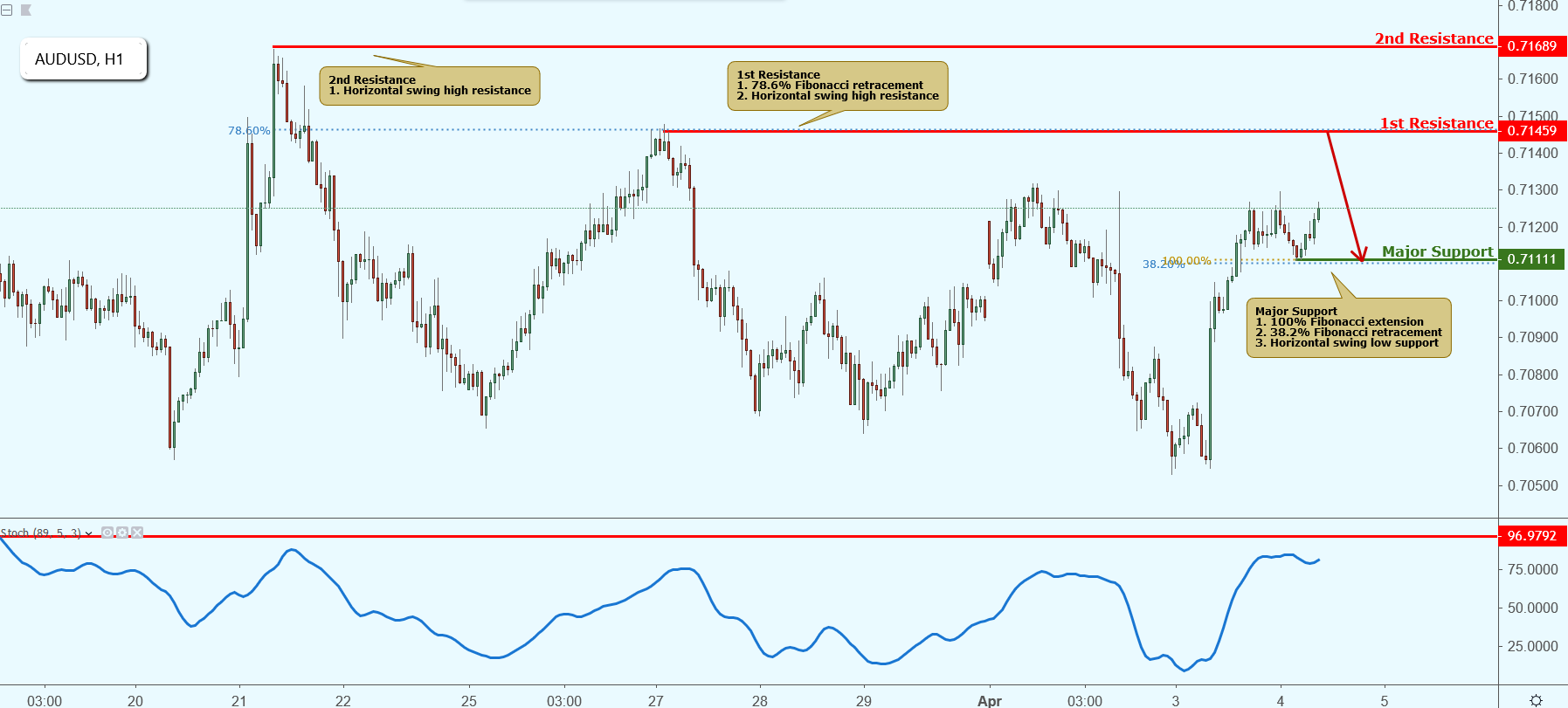This screenshot has width=1568, height=708.
Task: Click date 5 on the time axis
Action: point(1385,701)
